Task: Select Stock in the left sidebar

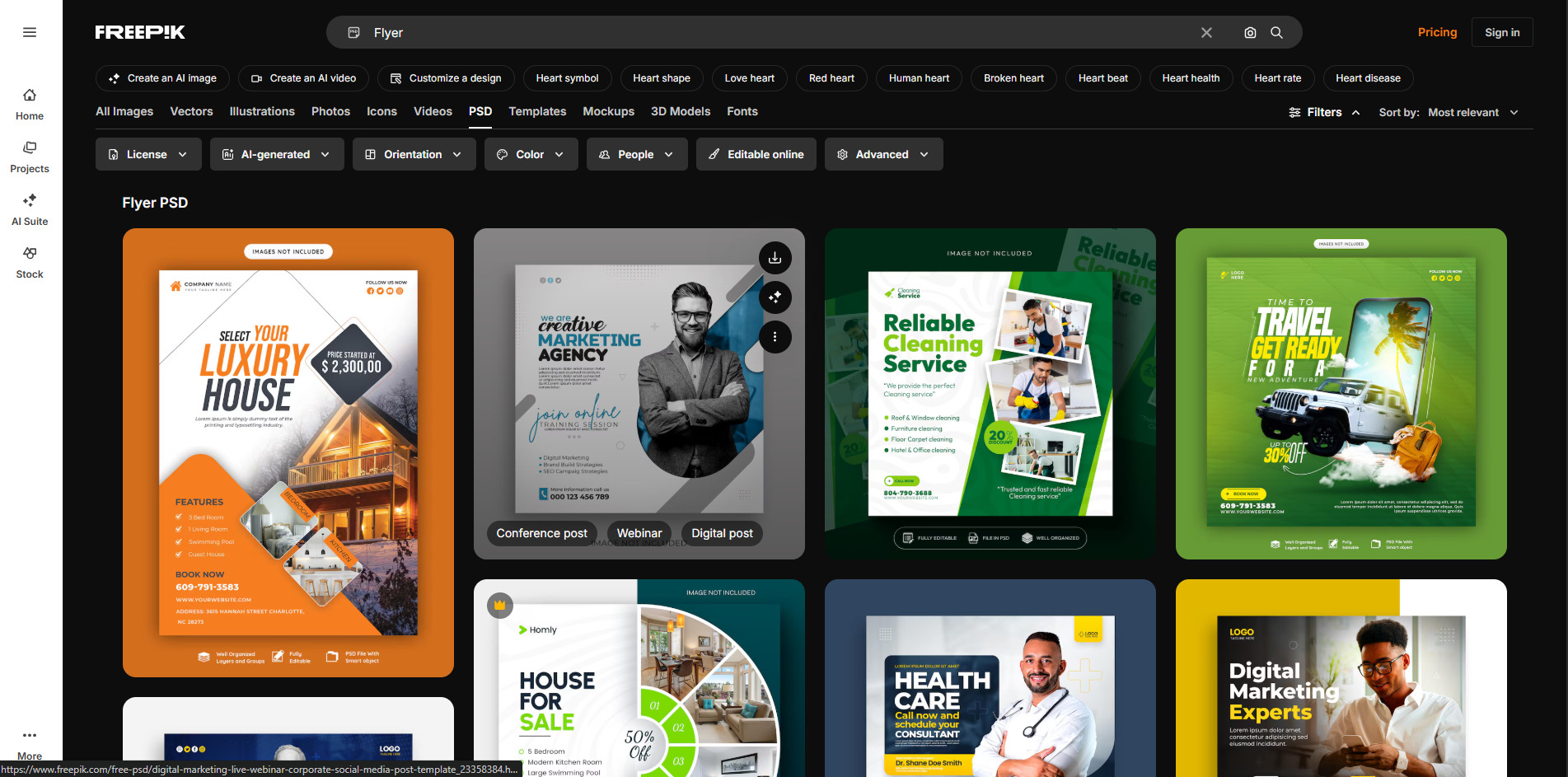Action: pos(29,254)
